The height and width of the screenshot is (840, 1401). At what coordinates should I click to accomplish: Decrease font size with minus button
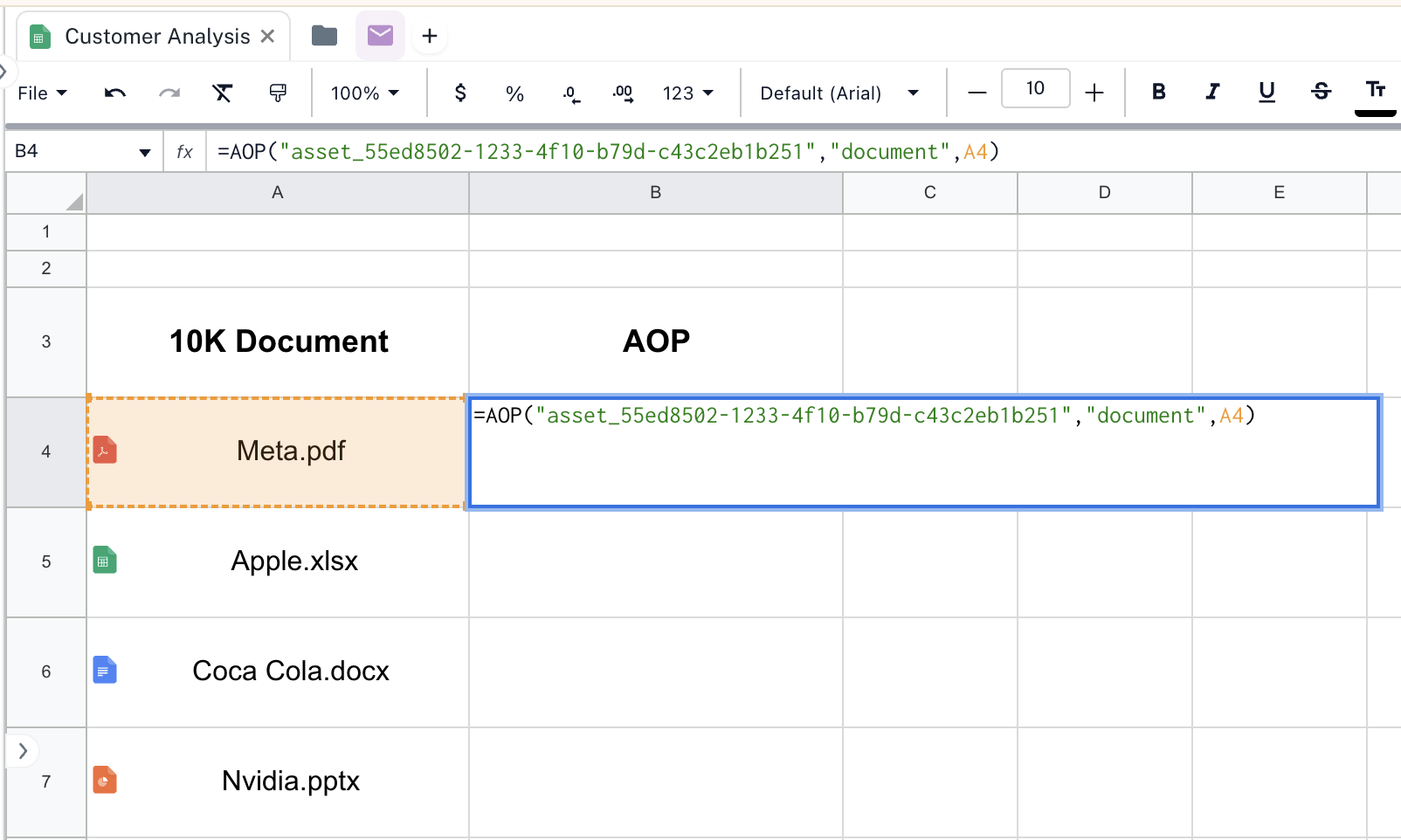[977, 93]
